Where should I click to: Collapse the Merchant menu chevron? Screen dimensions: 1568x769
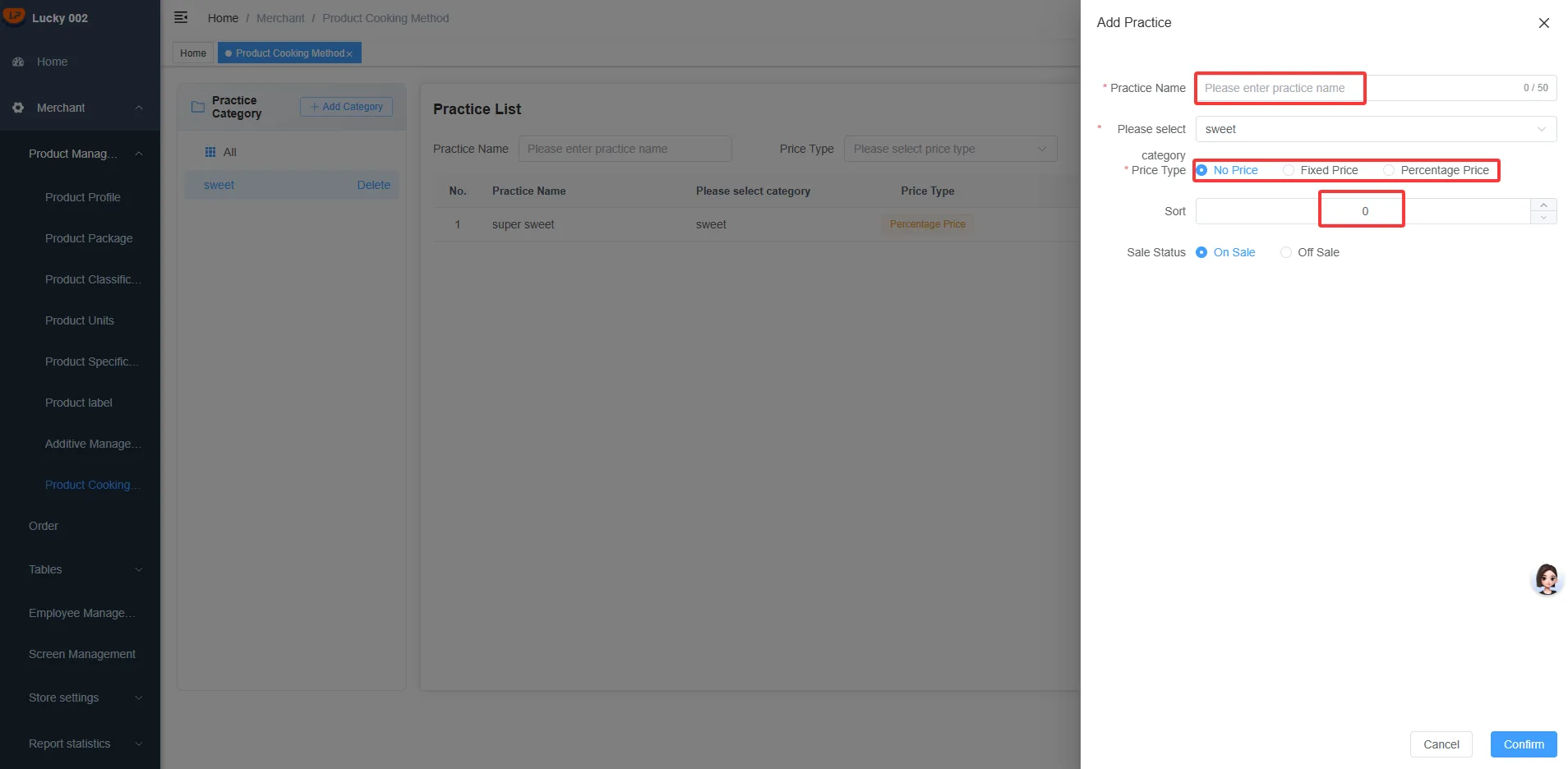pos(139,108)
